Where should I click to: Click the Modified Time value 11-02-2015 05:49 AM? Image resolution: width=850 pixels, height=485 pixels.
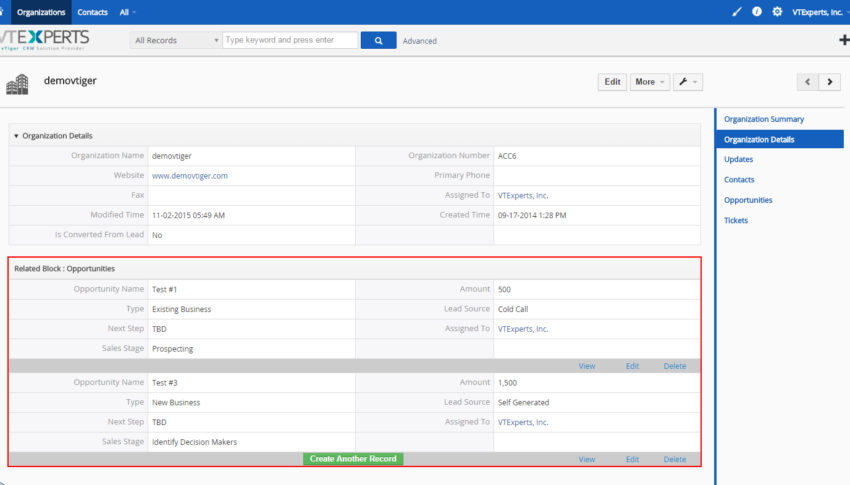[188, 215]
